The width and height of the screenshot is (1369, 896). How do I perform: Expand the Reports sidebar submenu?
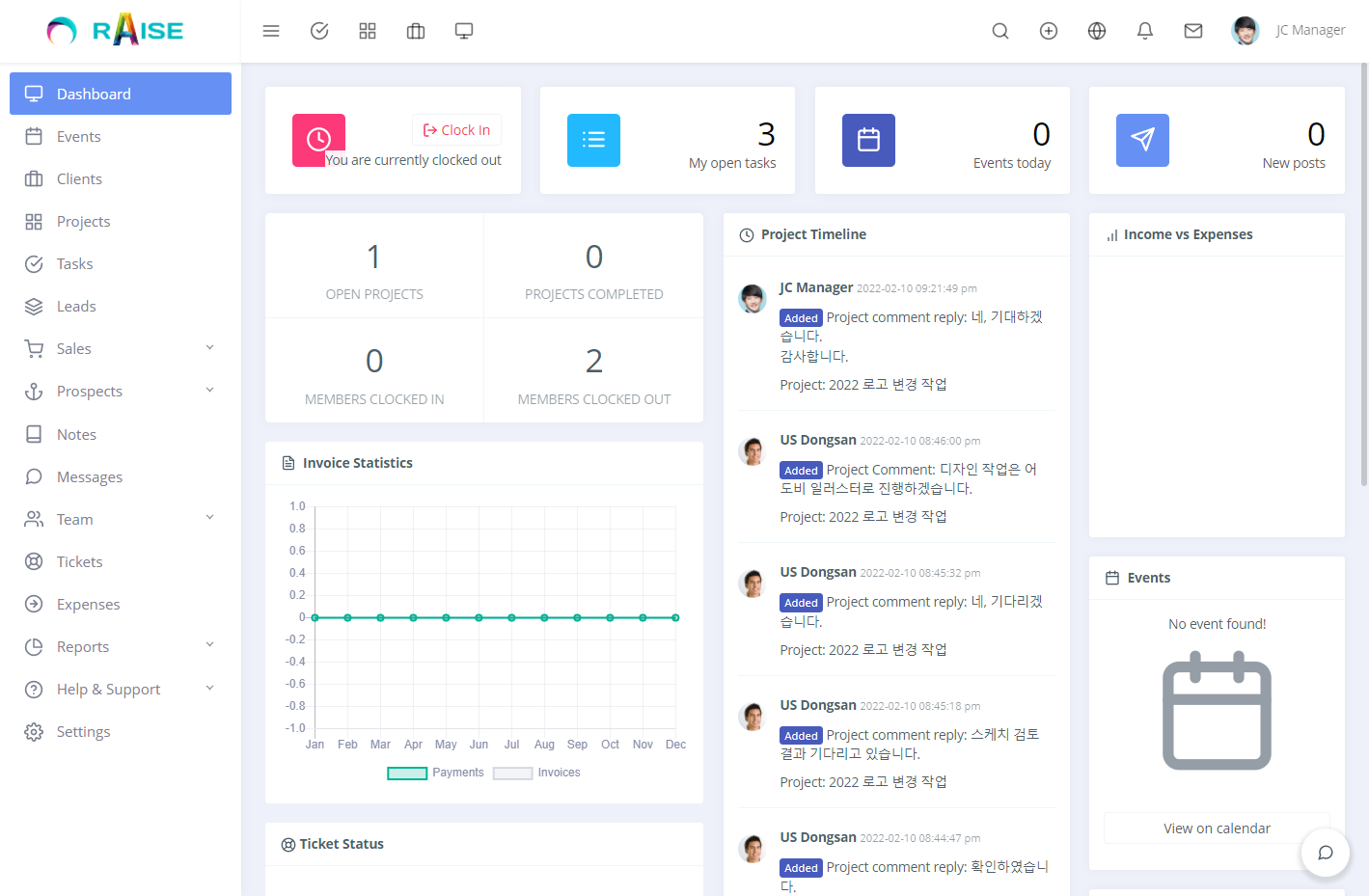pyautogui.click(x=121, y=646)
